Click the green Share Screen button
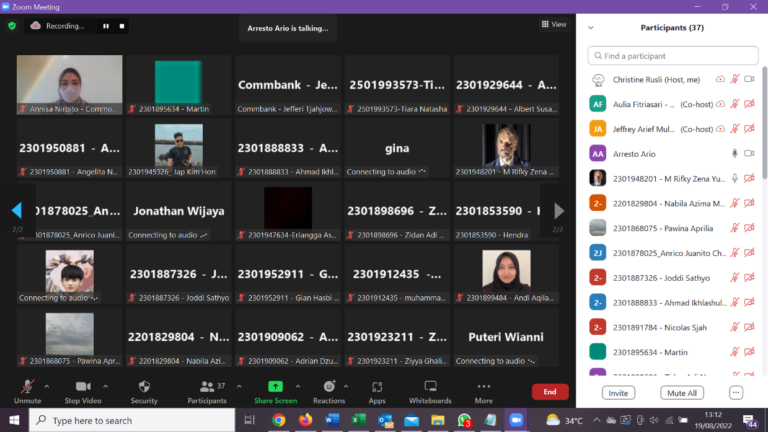 coord(275,392)
